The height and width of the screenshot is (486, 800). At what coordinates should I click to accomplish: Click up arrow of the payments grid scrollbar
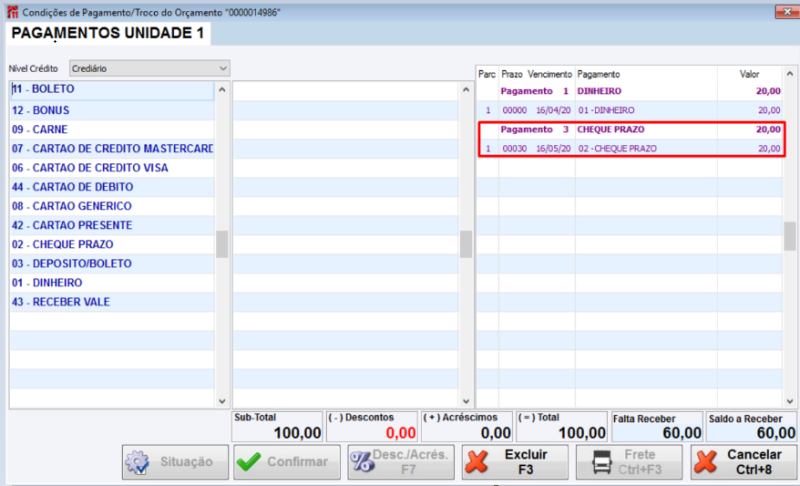(790, 74)
